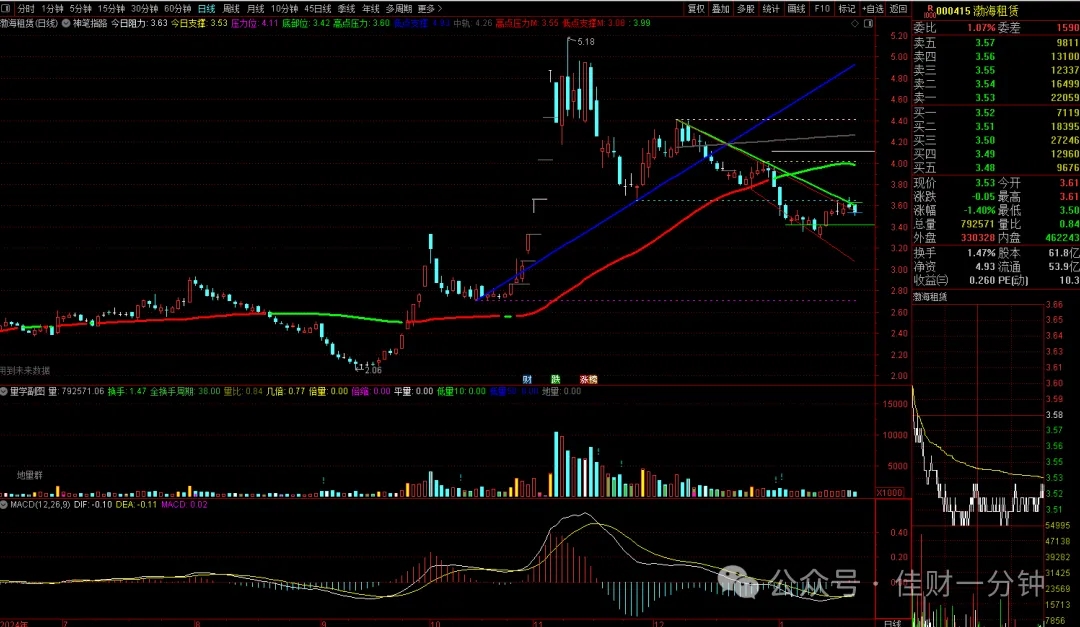Select the 10分钟 period
1080x627 pixels.
tap(284, 9)
